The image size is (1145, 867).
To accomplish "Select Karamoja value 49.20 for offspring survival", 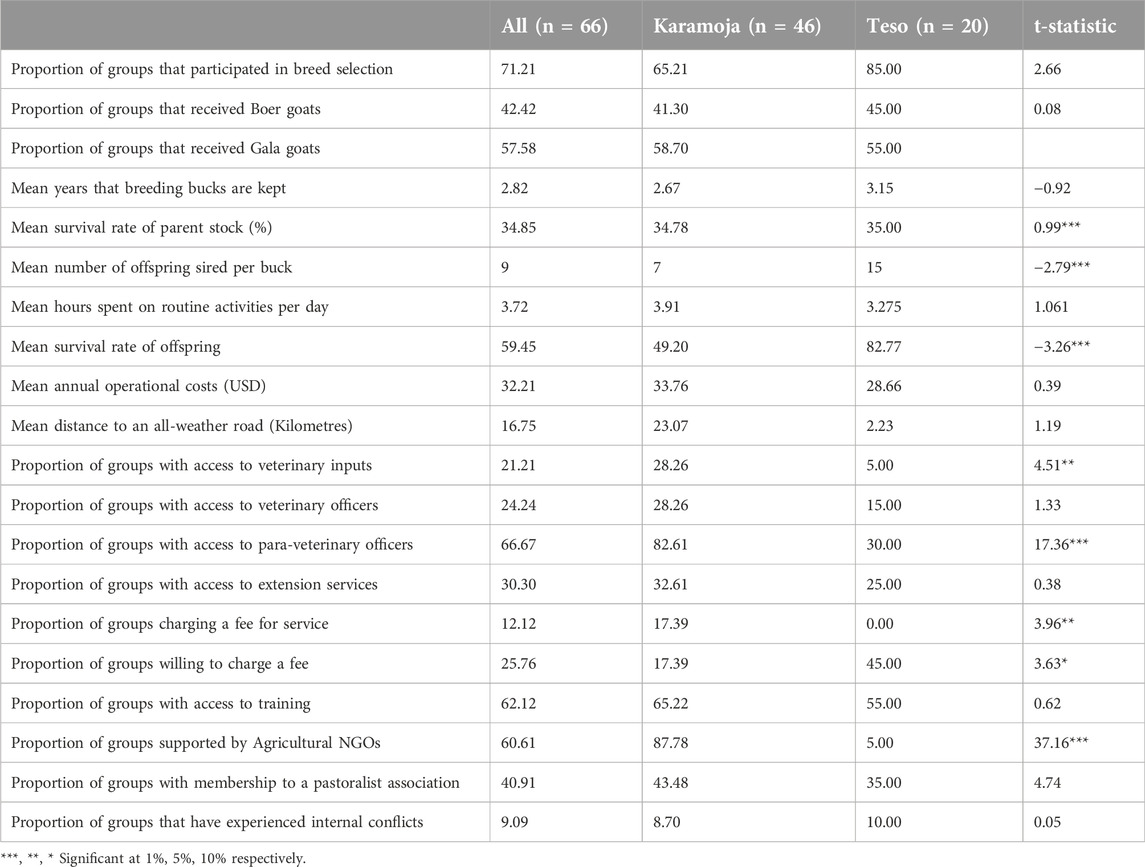I will [670, 346].
